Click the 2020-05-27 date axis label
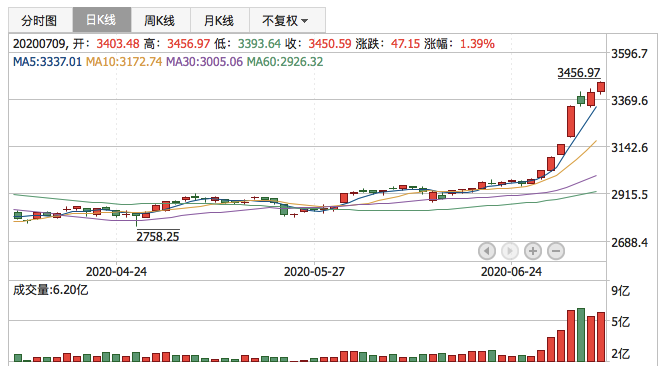 coord(314,271)
